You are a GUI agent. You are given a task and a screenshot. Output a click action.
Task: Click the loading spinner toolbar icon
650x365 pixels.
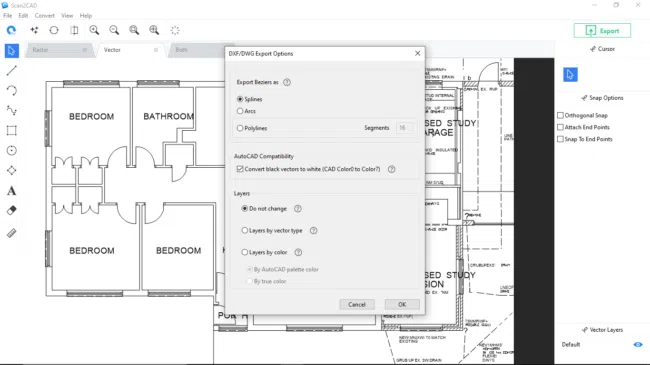coord(175,30)
